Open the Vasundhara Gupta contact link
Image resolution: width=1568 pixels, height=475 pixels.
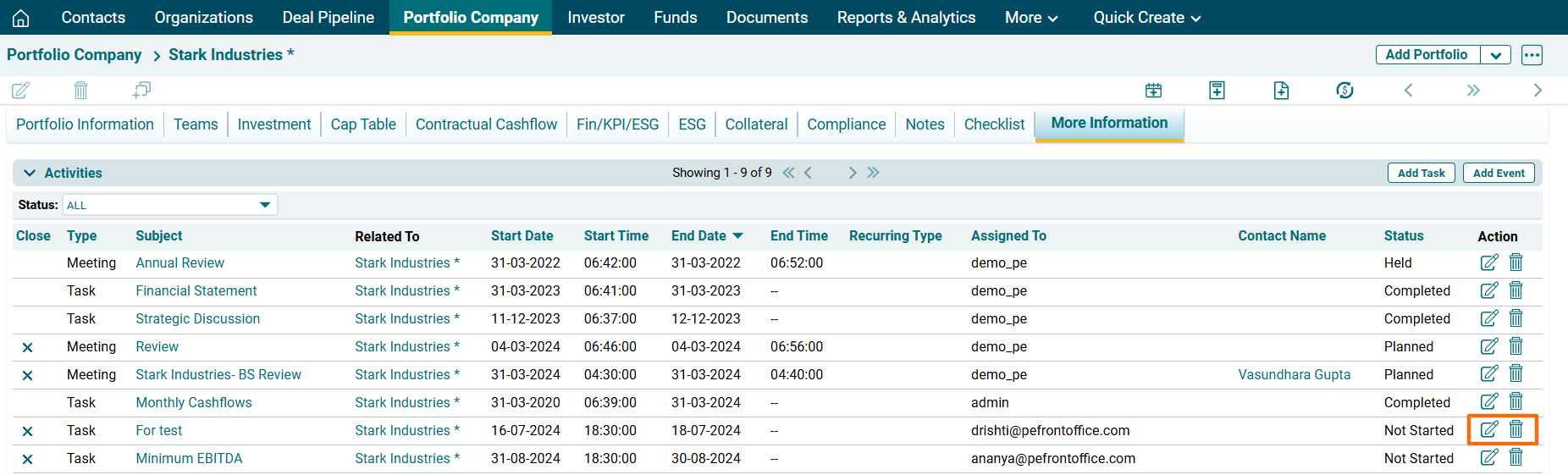(x=1294, y=374)
